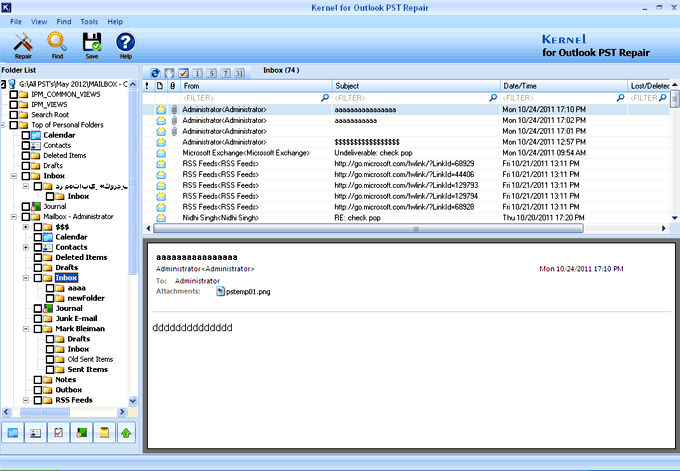
Task: Click the contacts card icon in bottom-left panel
Action: point(36,432)
